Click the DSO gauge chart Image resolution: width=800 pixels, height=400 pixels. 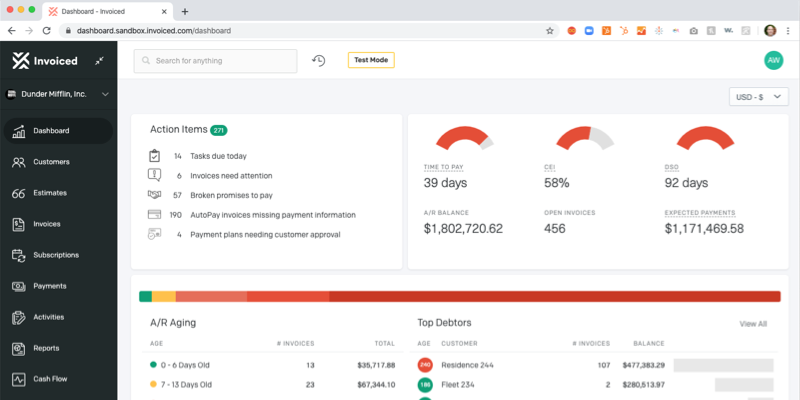coord(706,138)
